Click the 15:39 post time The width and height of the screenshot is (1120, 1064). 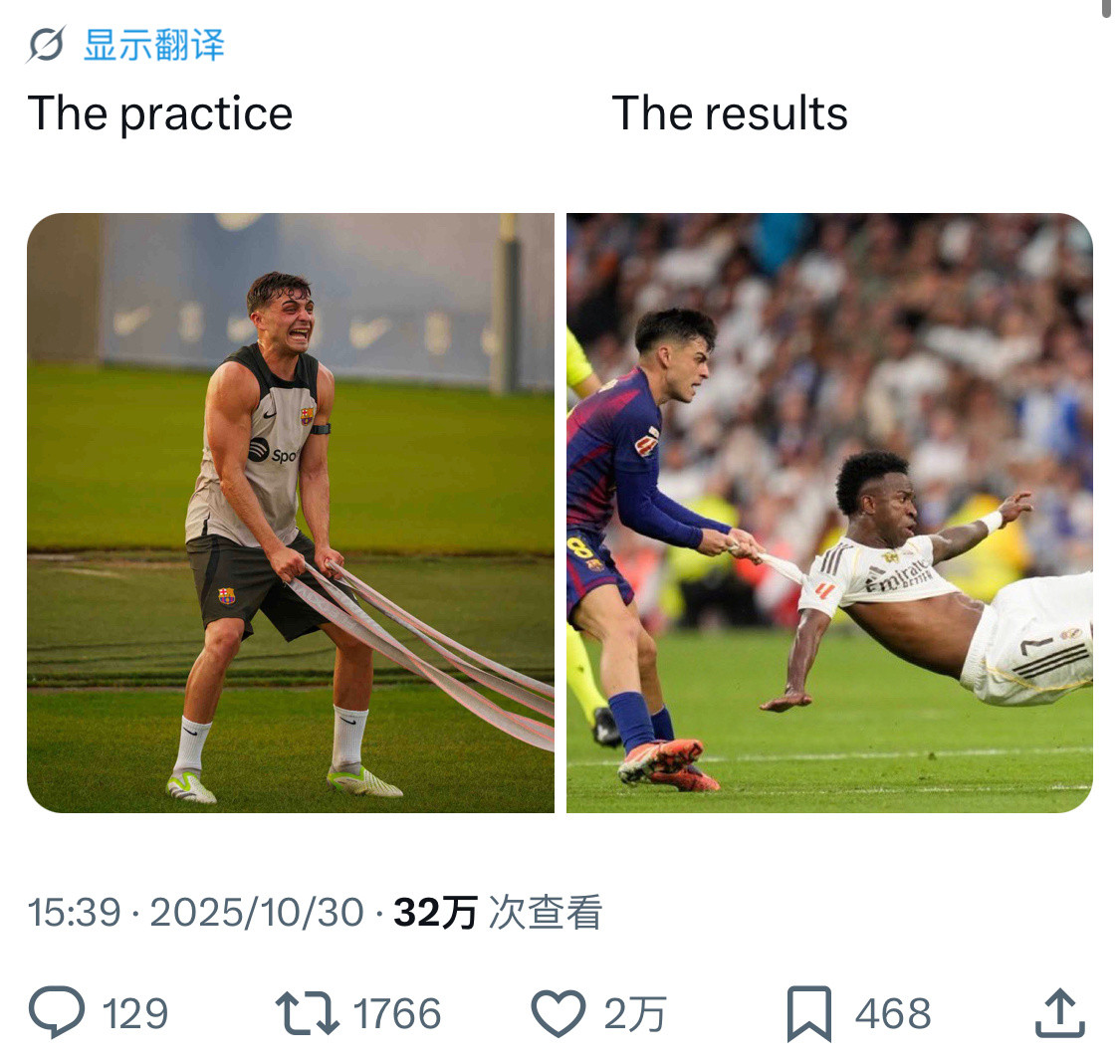74,913
